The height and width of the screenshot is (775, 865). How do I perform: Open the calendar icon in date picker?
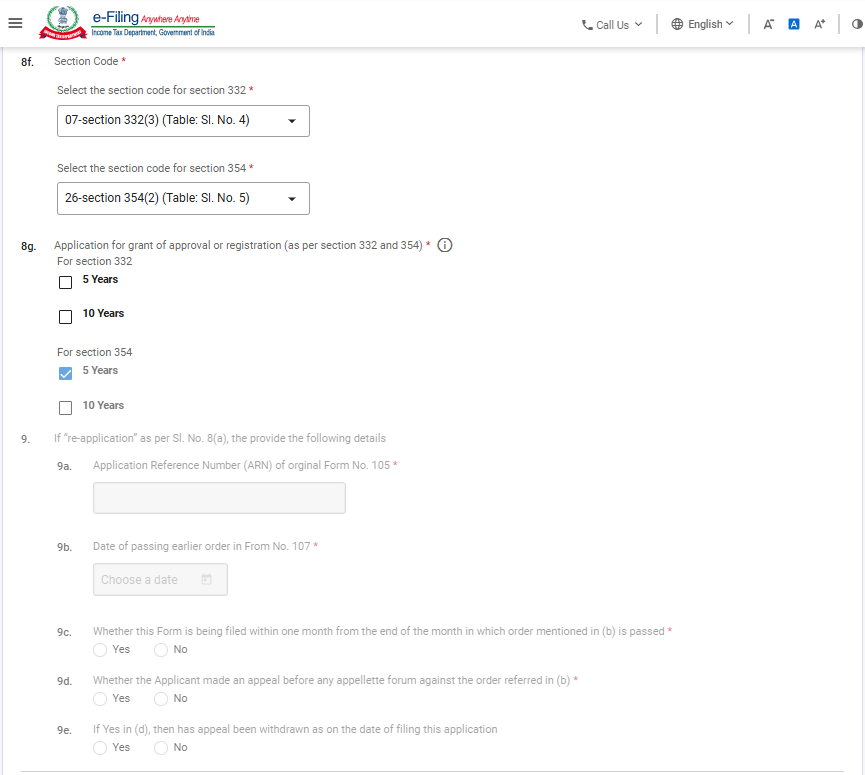click(206, 579)
